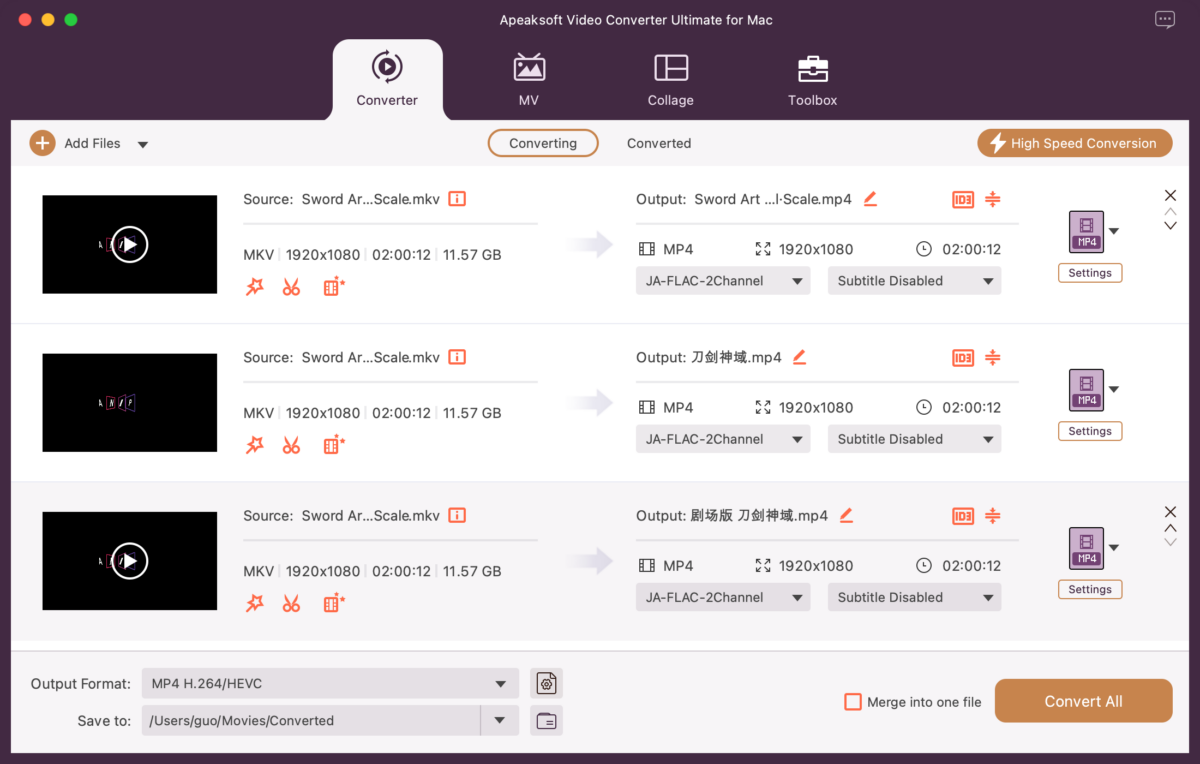Open the effects wand for the first file
This screenshot has height=764, width=1200.
254,287
